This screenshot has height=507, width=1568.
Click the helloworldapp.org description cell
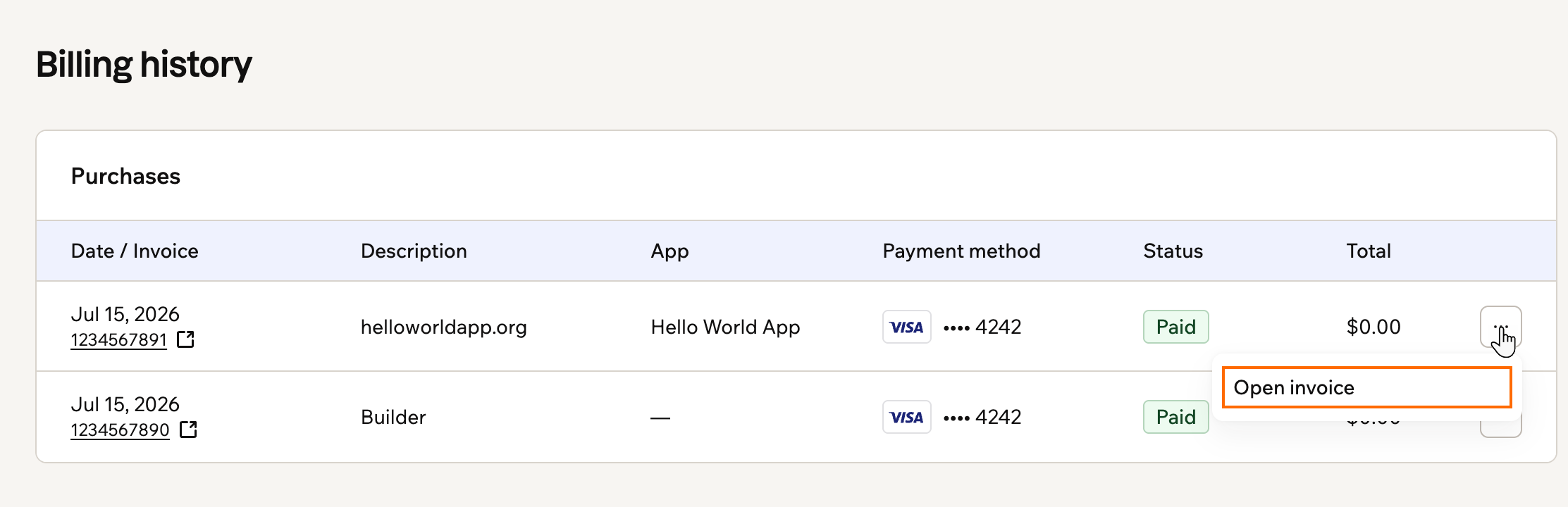click(x=444, y=327)
